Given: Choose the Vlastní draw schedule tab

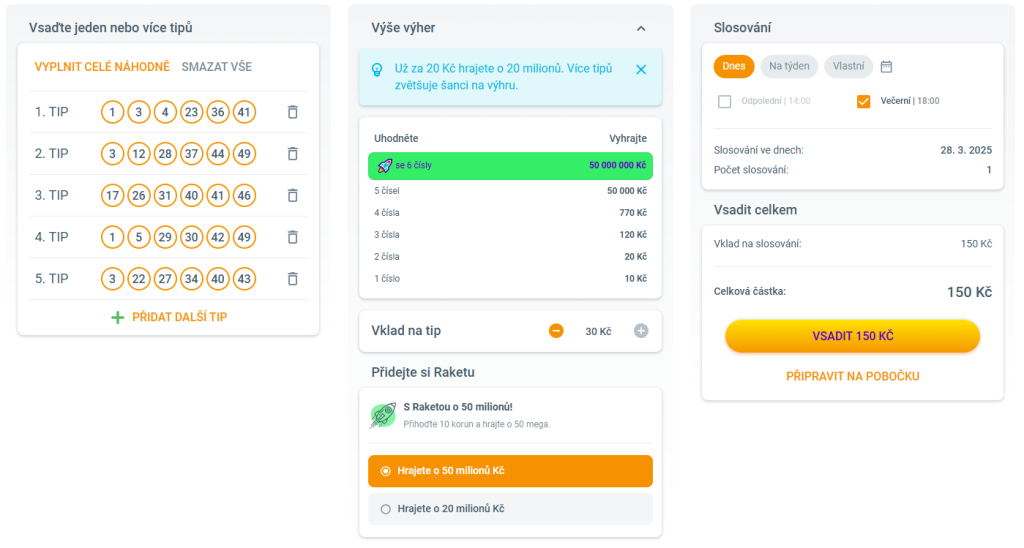Looking at the screenshot, I should point(848,67).
